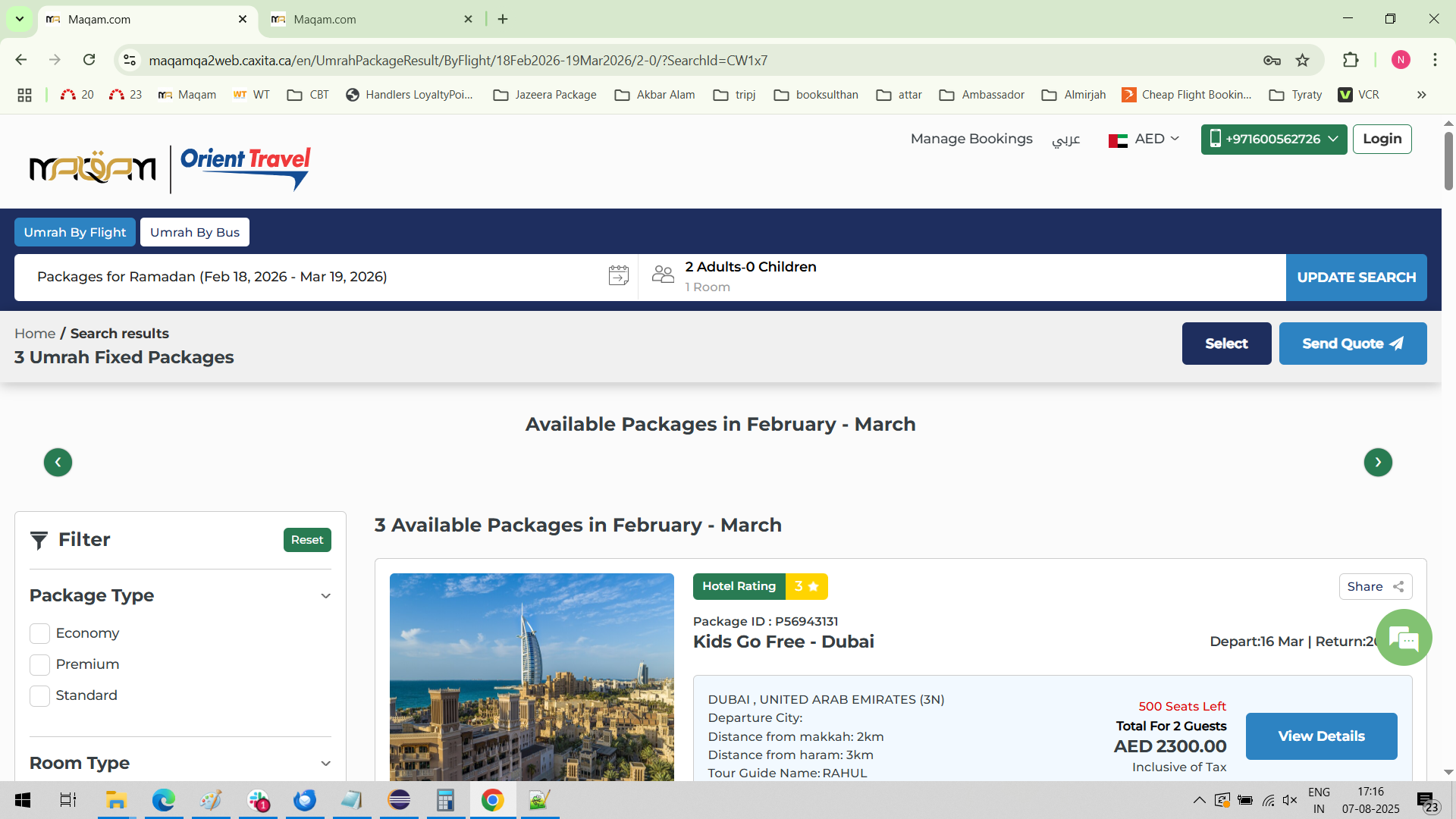Image resolution: width=1456 pixels, height=819 pixels.
Task: Check the Standard package type
Action: point(39,695)
